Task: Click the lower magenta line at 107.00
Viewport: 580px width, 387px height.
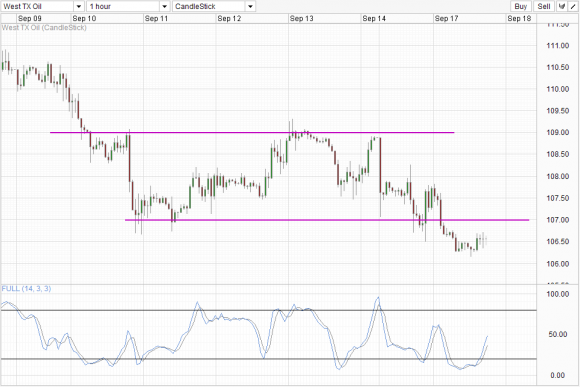Action: coord(327,220)
